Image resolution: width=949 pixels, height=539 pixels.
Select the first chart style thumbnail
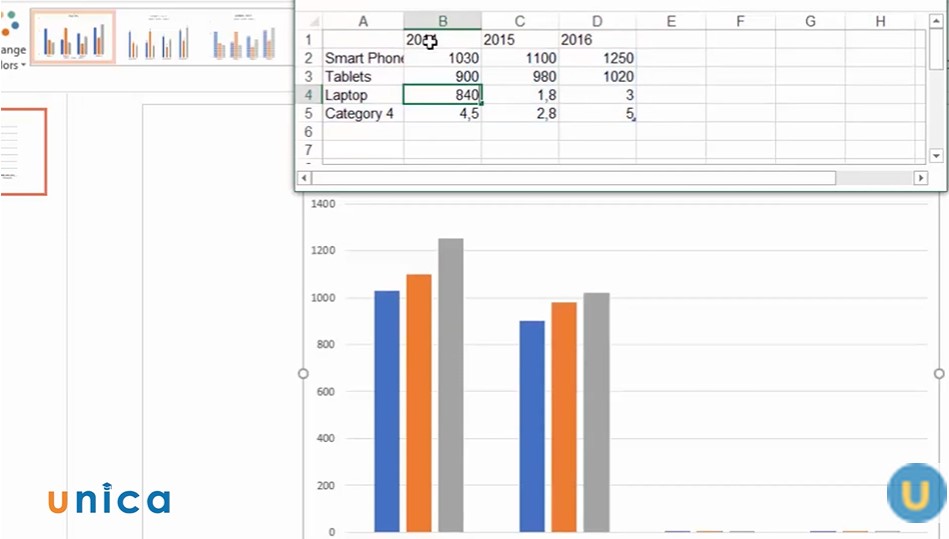[x=73, y=37]
